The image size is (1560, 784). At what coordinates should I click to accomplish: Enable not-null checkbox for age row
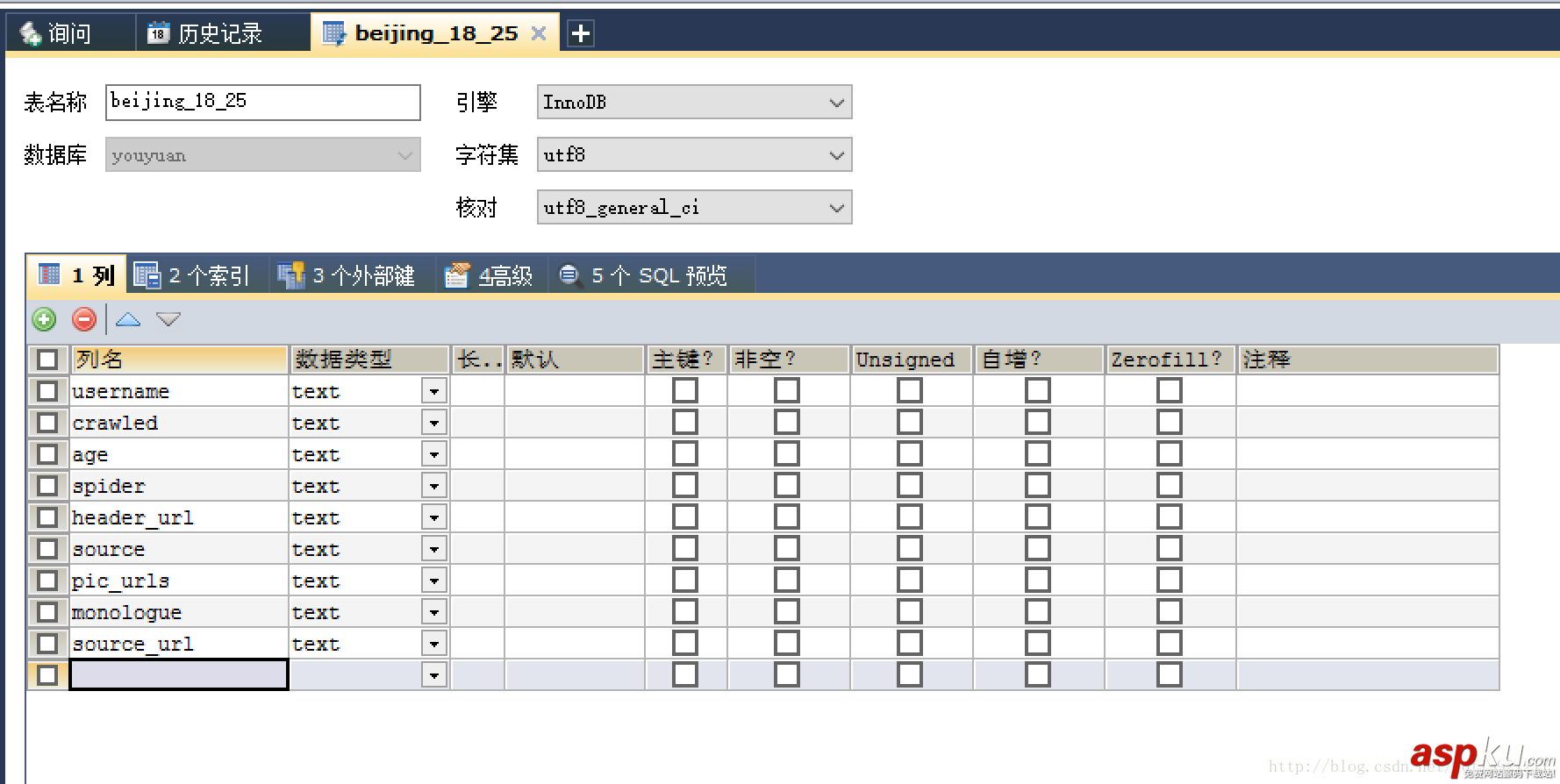[787, 454]
